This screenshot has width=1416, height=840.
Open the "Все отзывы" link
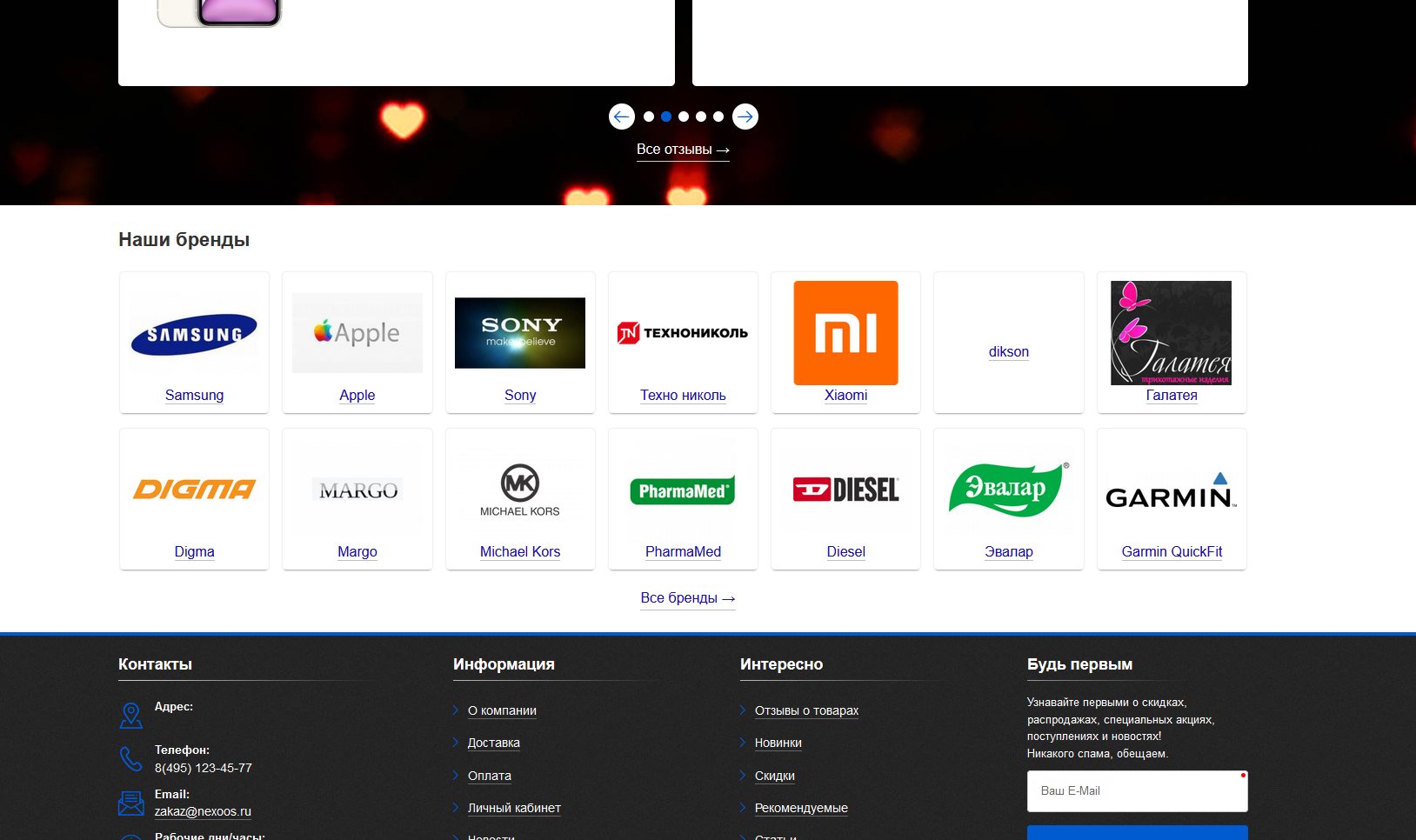[683, 150]
